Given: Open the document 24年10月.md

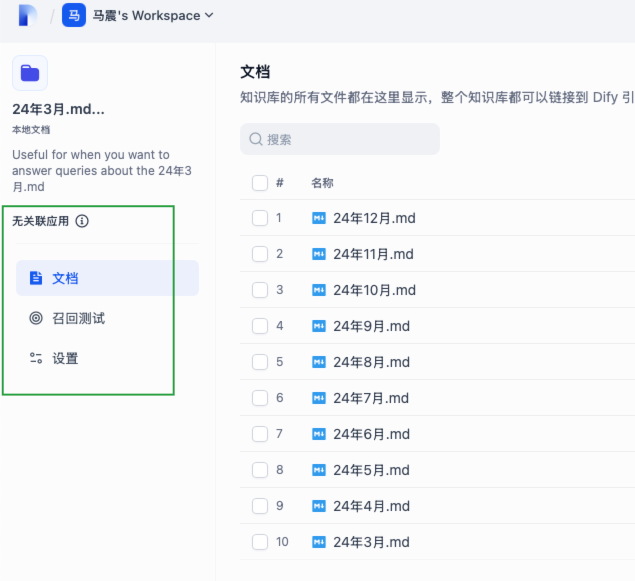Looking at the screenshot, I should tap(374, 290).
